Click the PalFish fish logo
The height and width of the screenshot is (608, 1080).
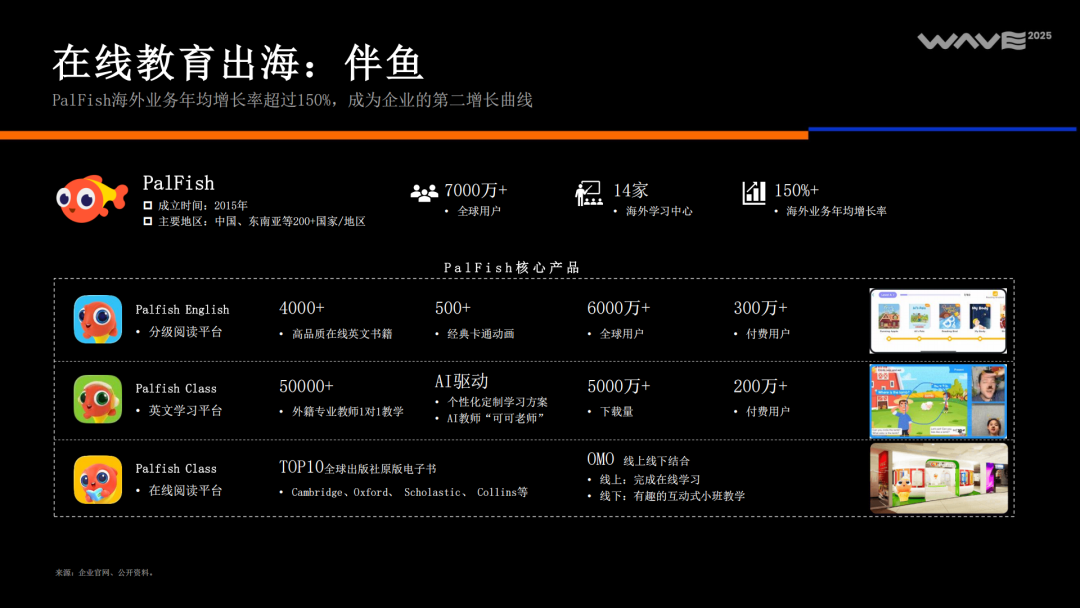click(89, 198)
